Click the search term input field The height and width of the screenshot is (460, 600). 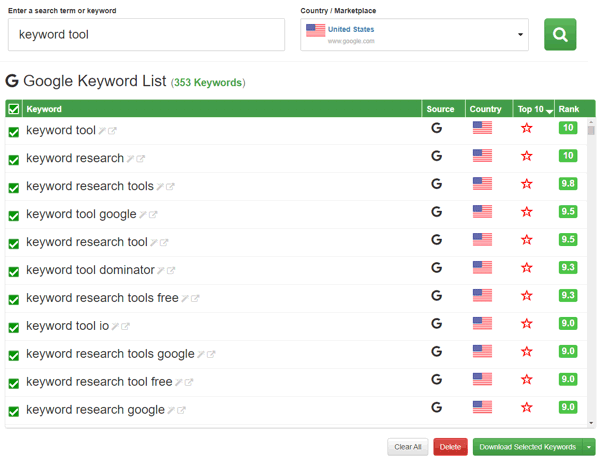point(146,34)
